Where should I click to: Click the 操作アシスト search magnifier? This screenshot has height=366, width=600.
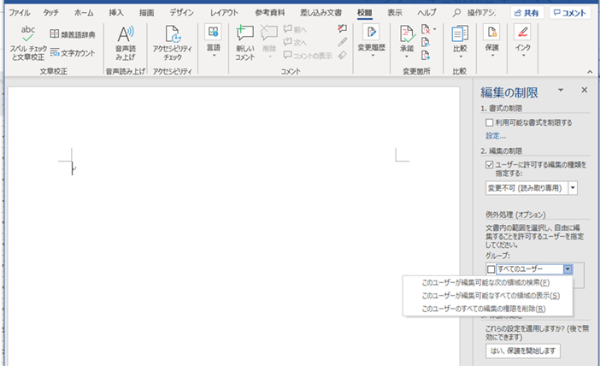pyautogui.click(x=457, y=13)
